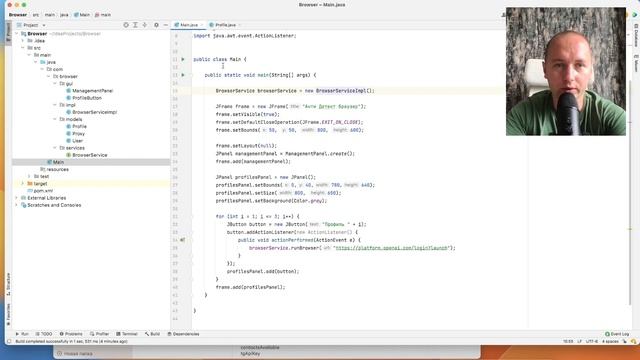
Task: Close the Profile.java editor tab
Action: [x=240, y=25]
